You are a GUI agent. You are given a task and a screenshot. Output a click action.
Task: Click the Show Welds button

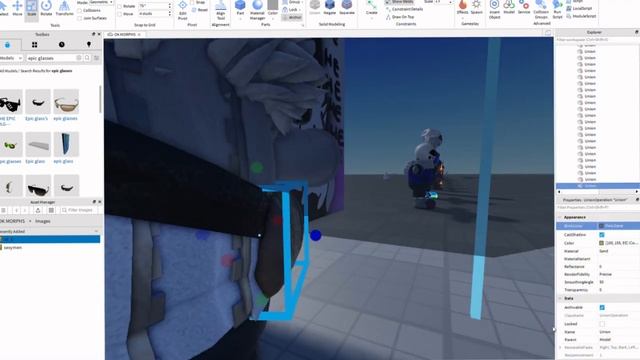point(399,2)
